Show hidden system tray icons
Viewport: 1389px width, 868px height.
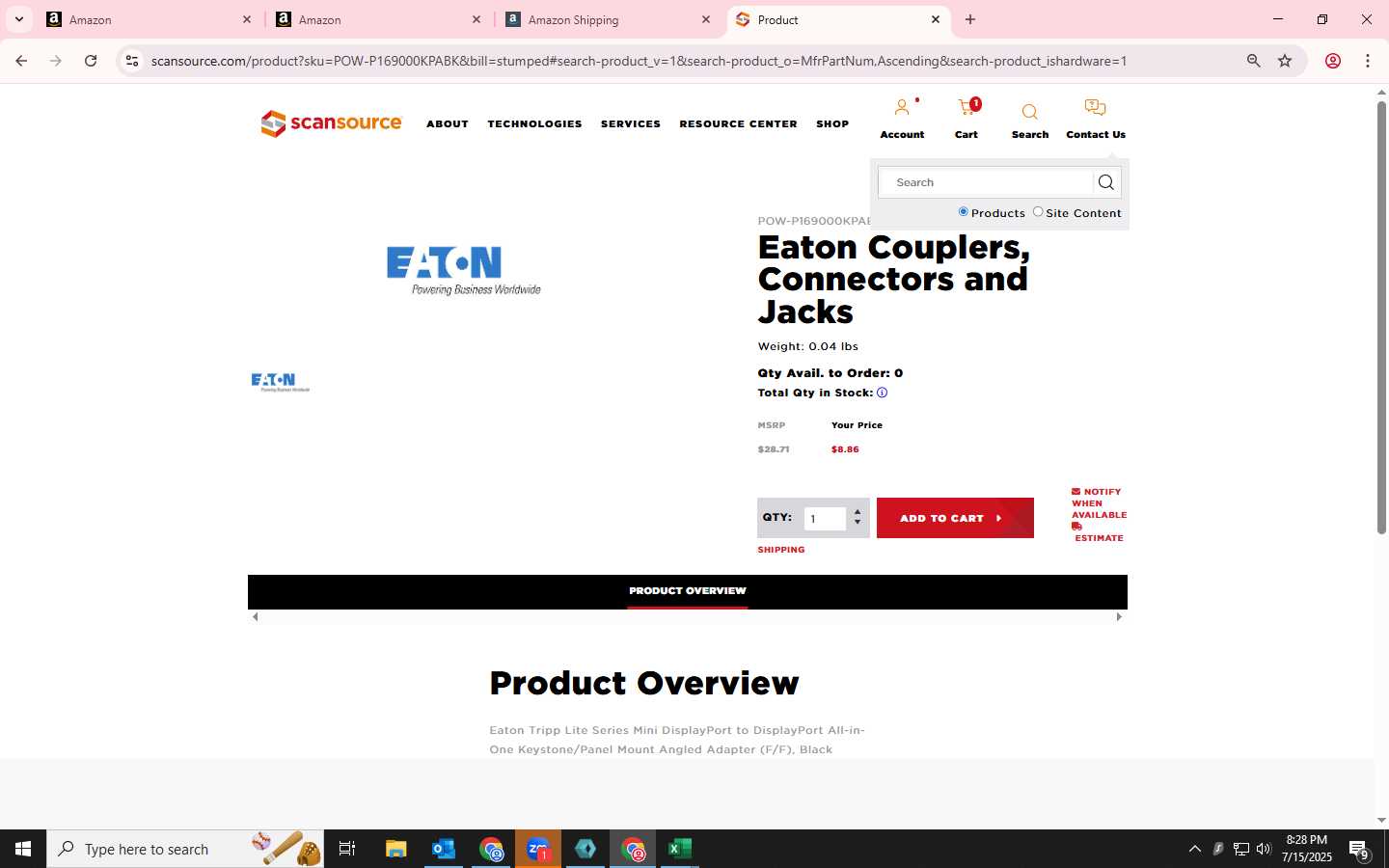(1194, 849)
